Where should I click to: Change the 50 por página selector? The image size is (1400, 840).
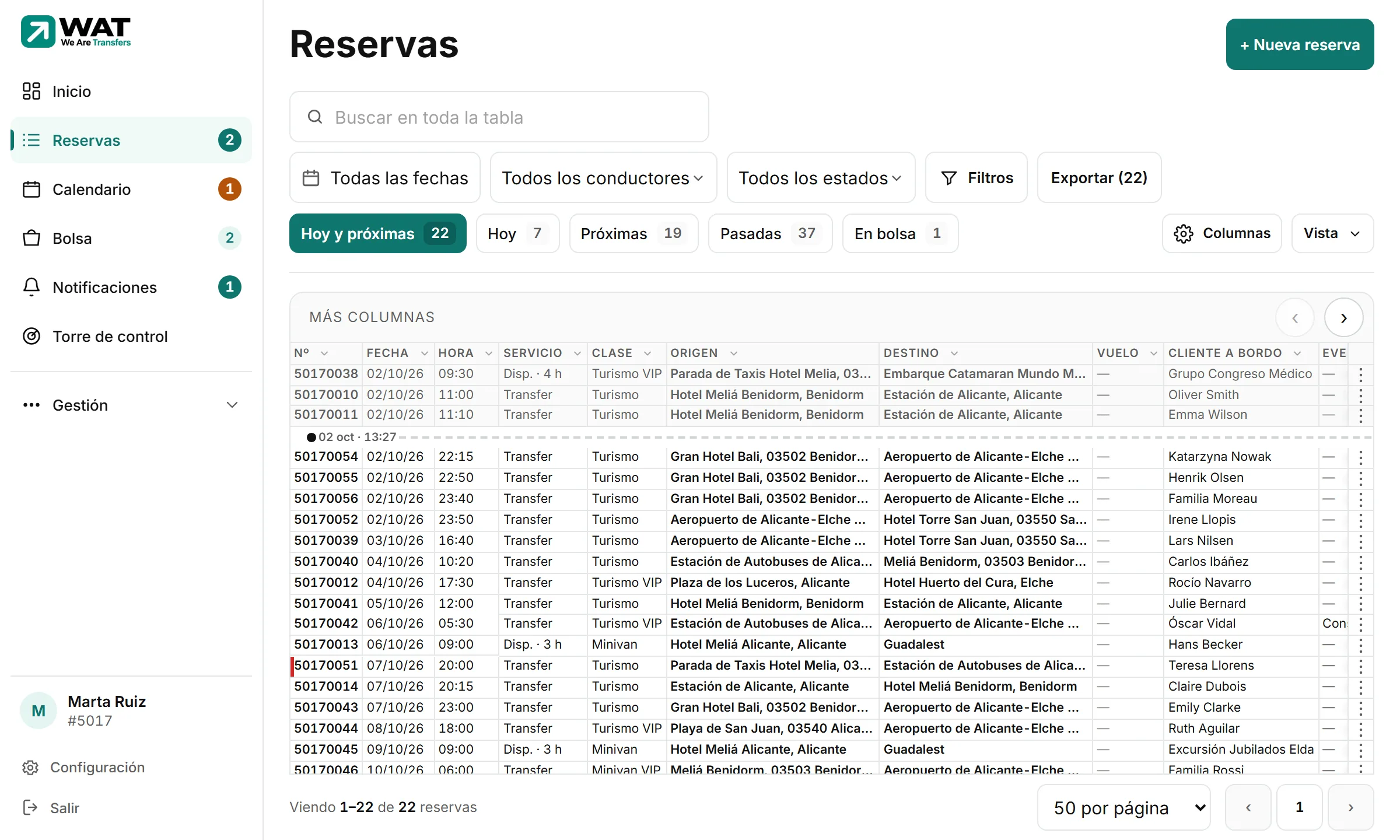1124,808
